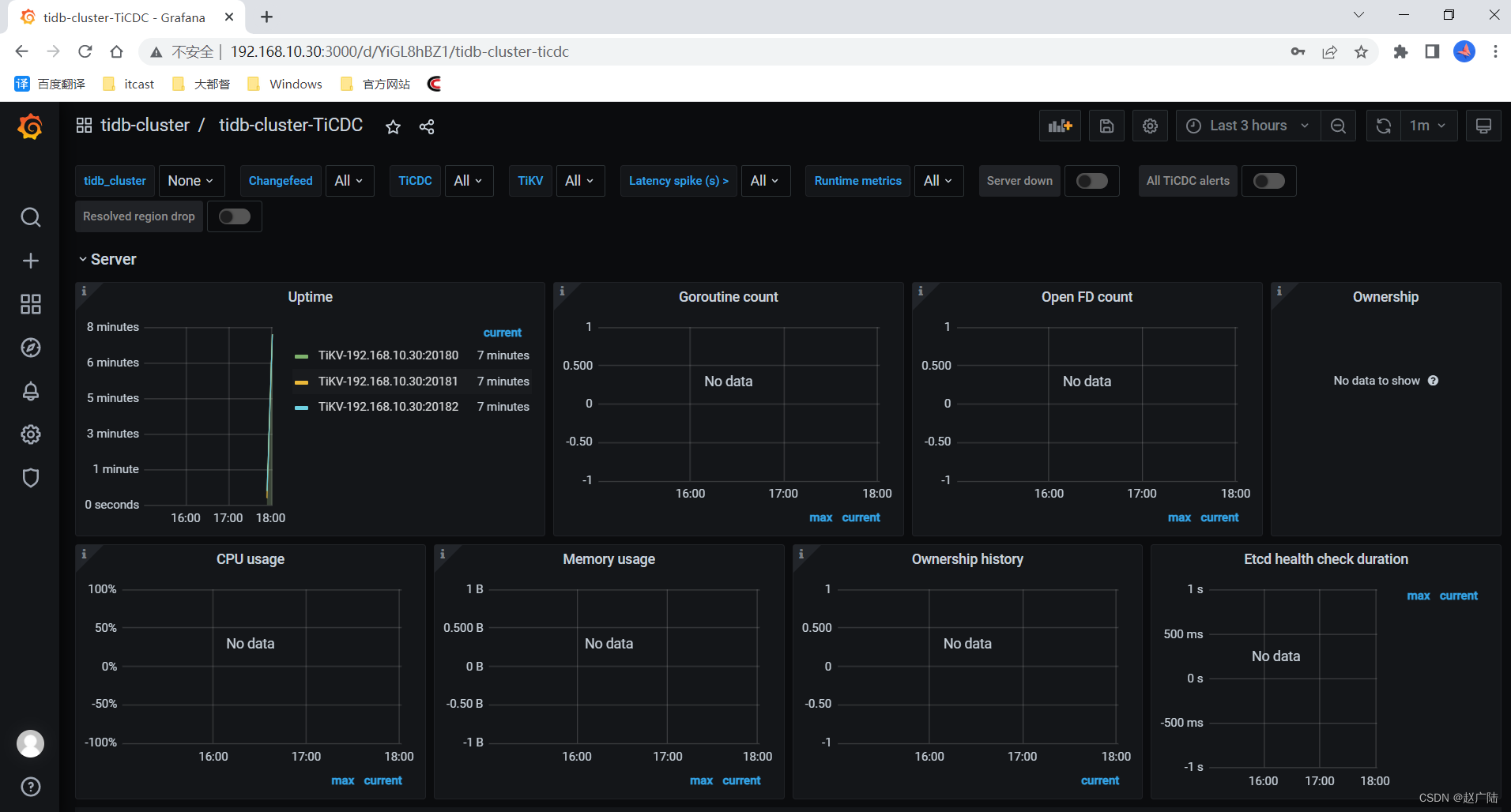Click the browser address bar URL

tap(399, 51)
